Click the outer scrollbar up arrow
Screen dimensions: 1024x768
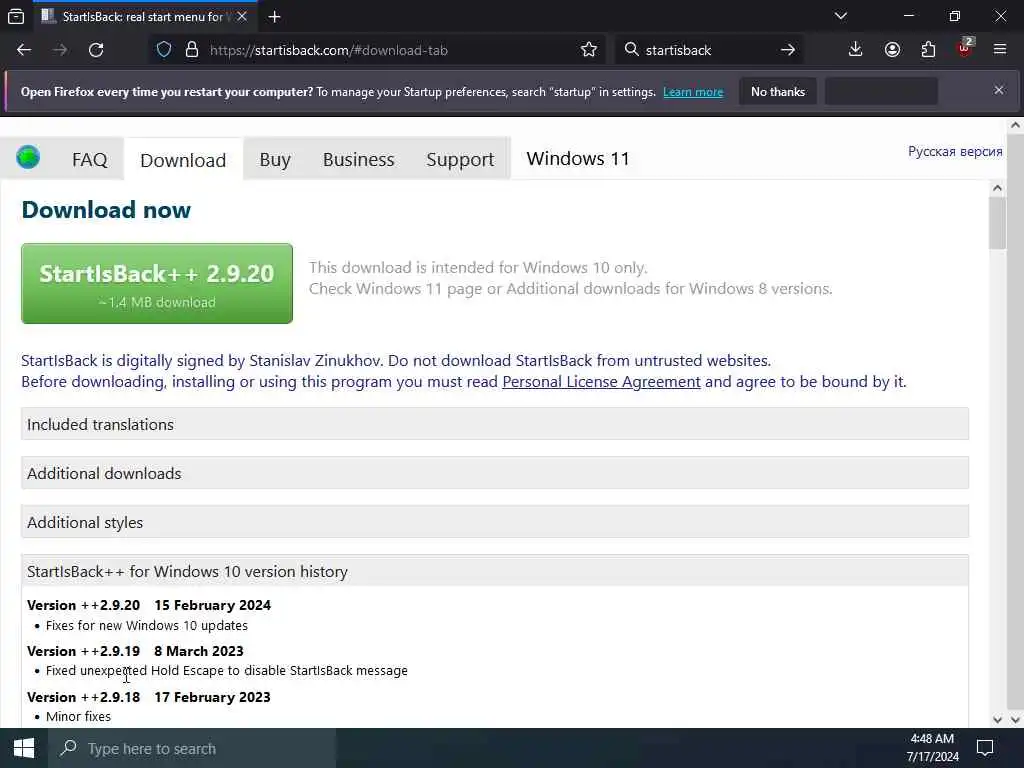click(x=1016, y=125)
